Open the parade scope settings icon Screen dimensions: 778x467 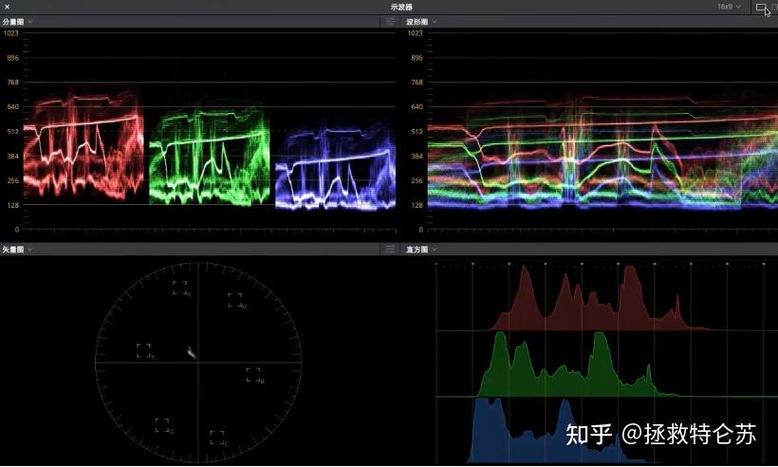pos(390,21)
